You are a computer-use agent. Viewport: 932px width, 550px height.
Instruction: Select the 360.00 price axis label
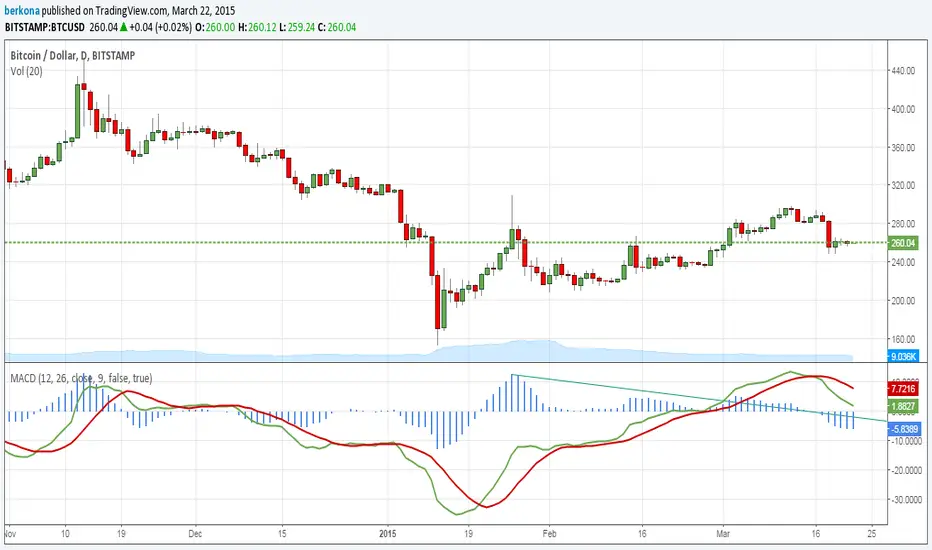[x=903, y=147]
